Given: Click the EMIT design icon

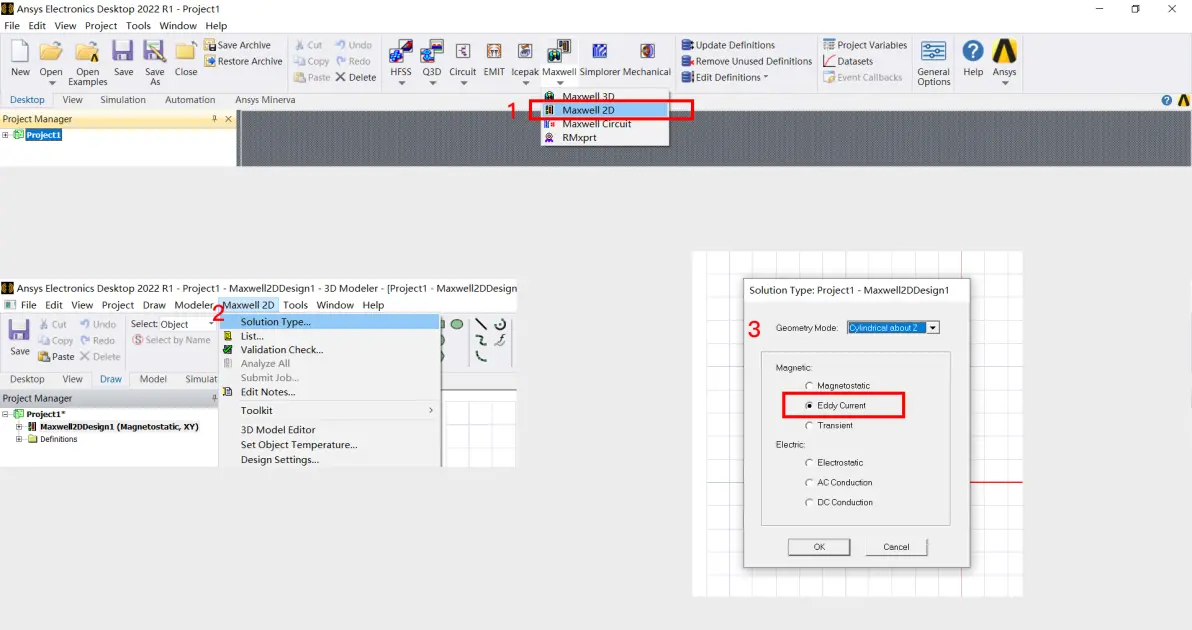Looking at the screenshot, I should 494,58.
